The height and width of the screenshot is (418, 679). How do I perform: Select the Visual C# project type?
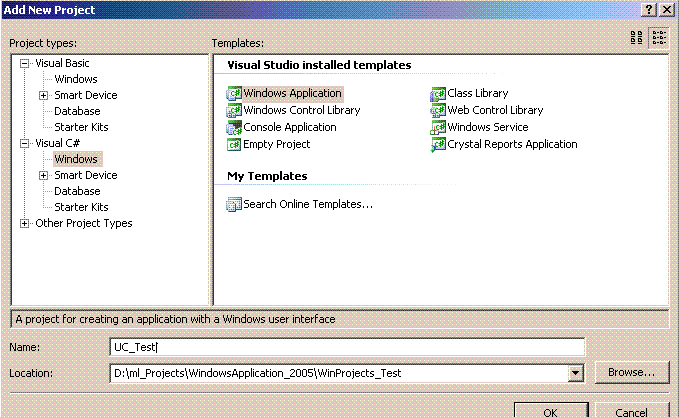pos(58,143)
